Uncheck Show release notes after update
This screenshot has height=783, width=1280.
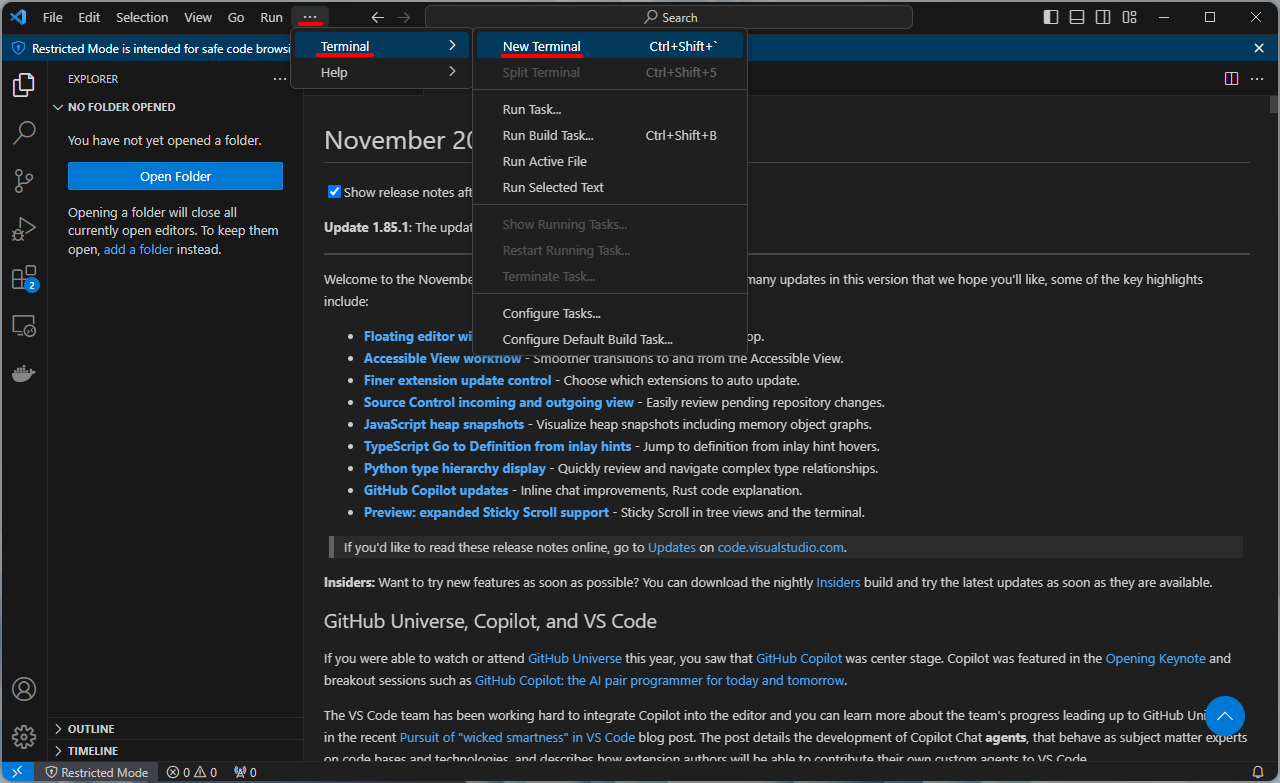coord(334,192)
